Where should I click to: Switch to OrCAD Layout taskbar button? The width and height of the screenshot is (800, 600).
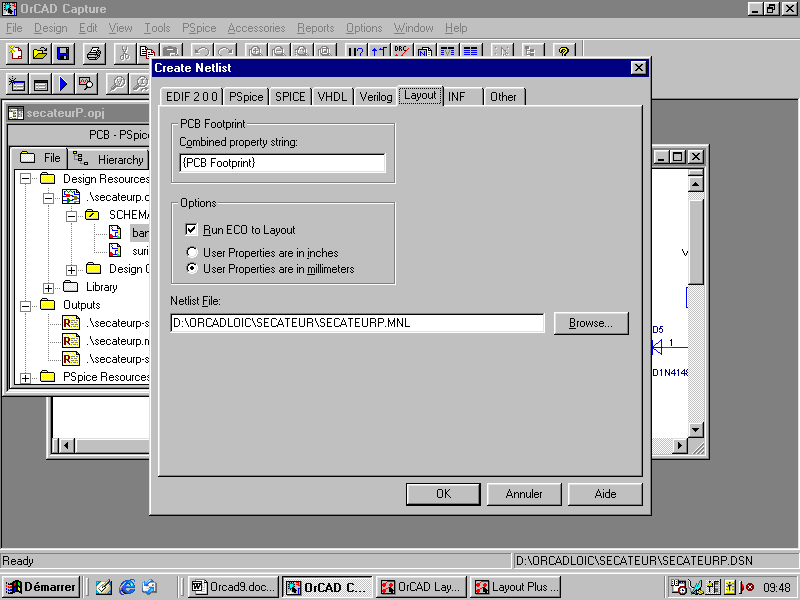click(421, 587)
